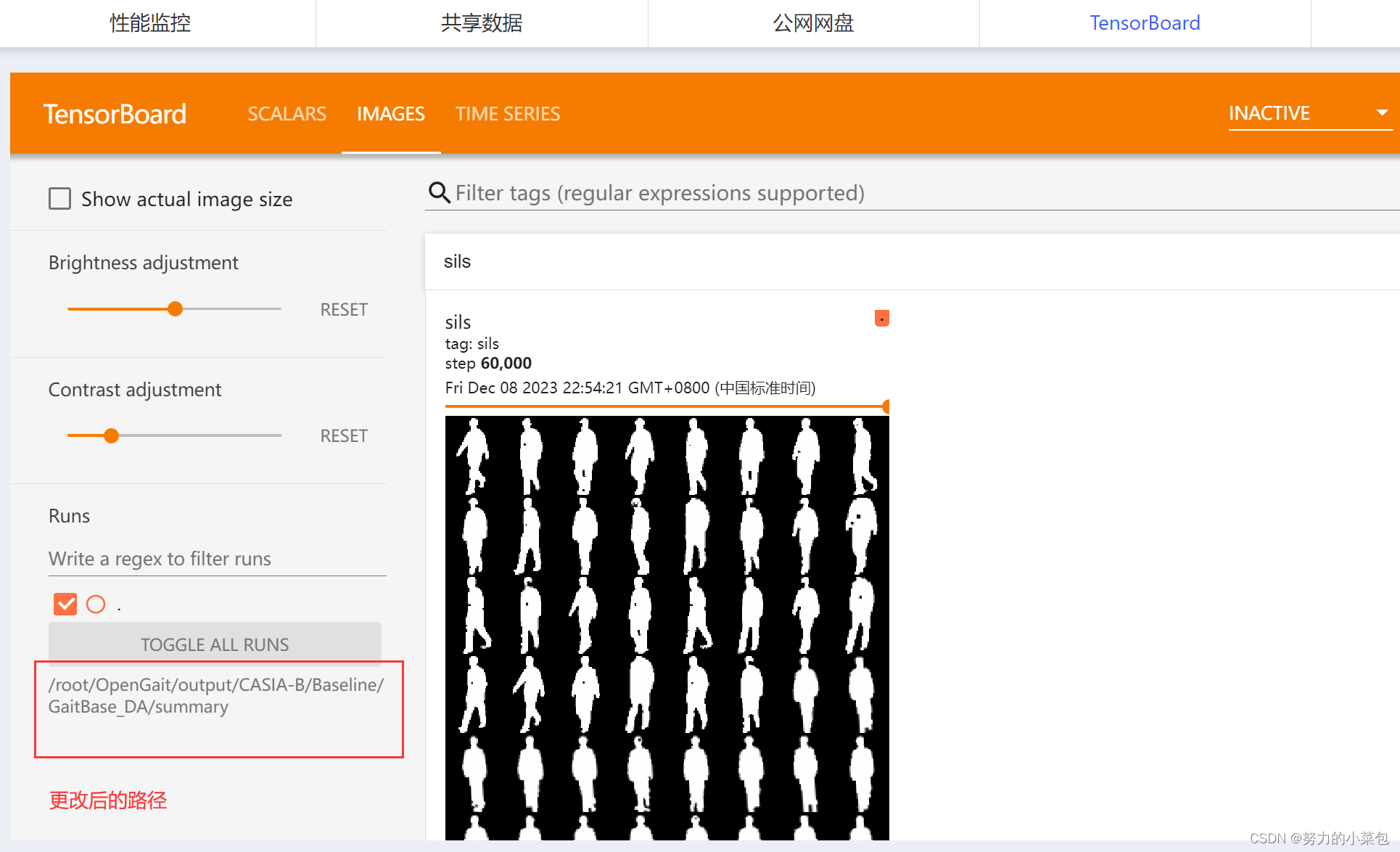Click the run color circle next to the checkbox
This screenshot has width=1400, height=852.
(95, 604)
